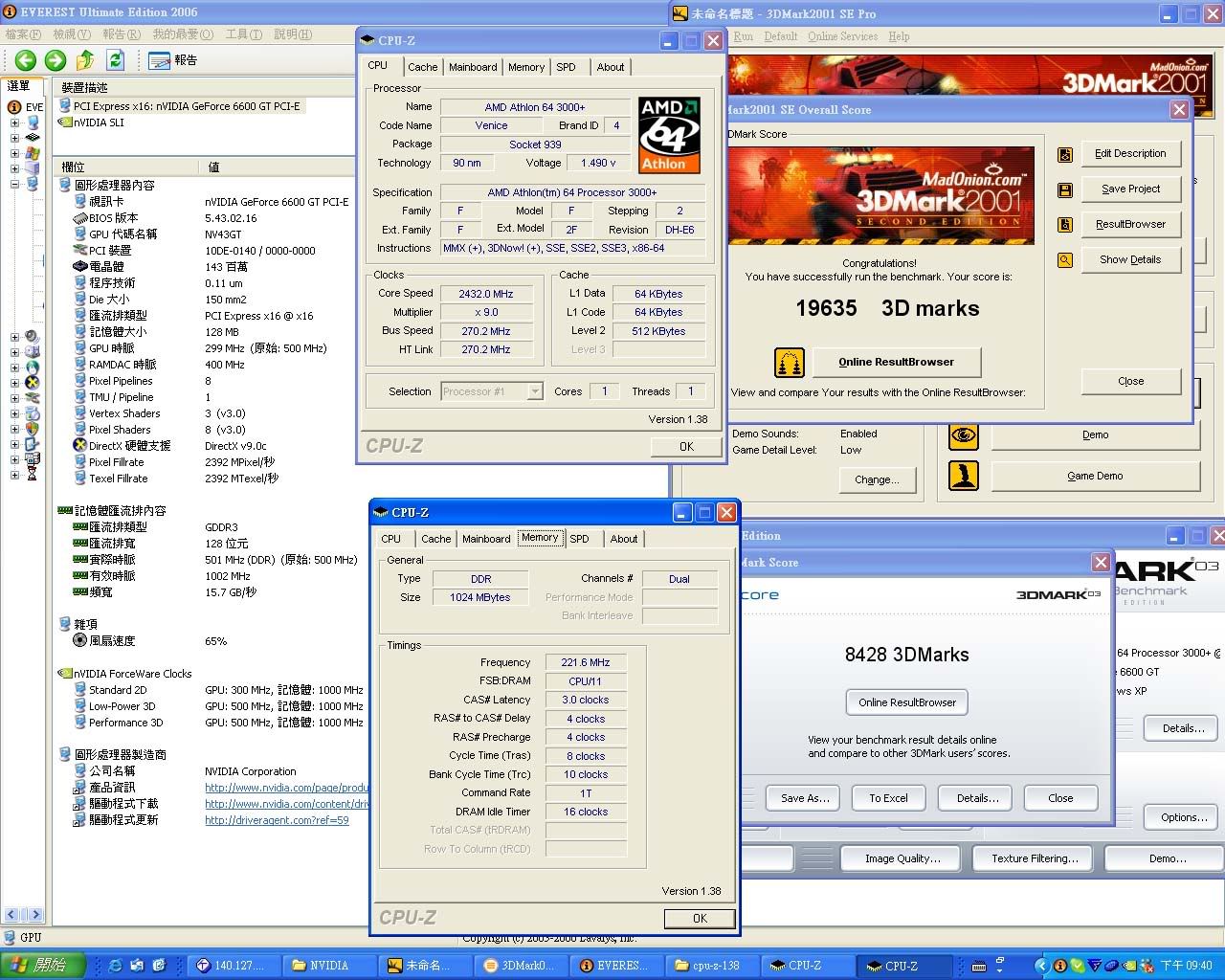The image size is (1225, 980).
Task: Click the Core Speed 2432.0 MHz field
Action: coord(486,294)
